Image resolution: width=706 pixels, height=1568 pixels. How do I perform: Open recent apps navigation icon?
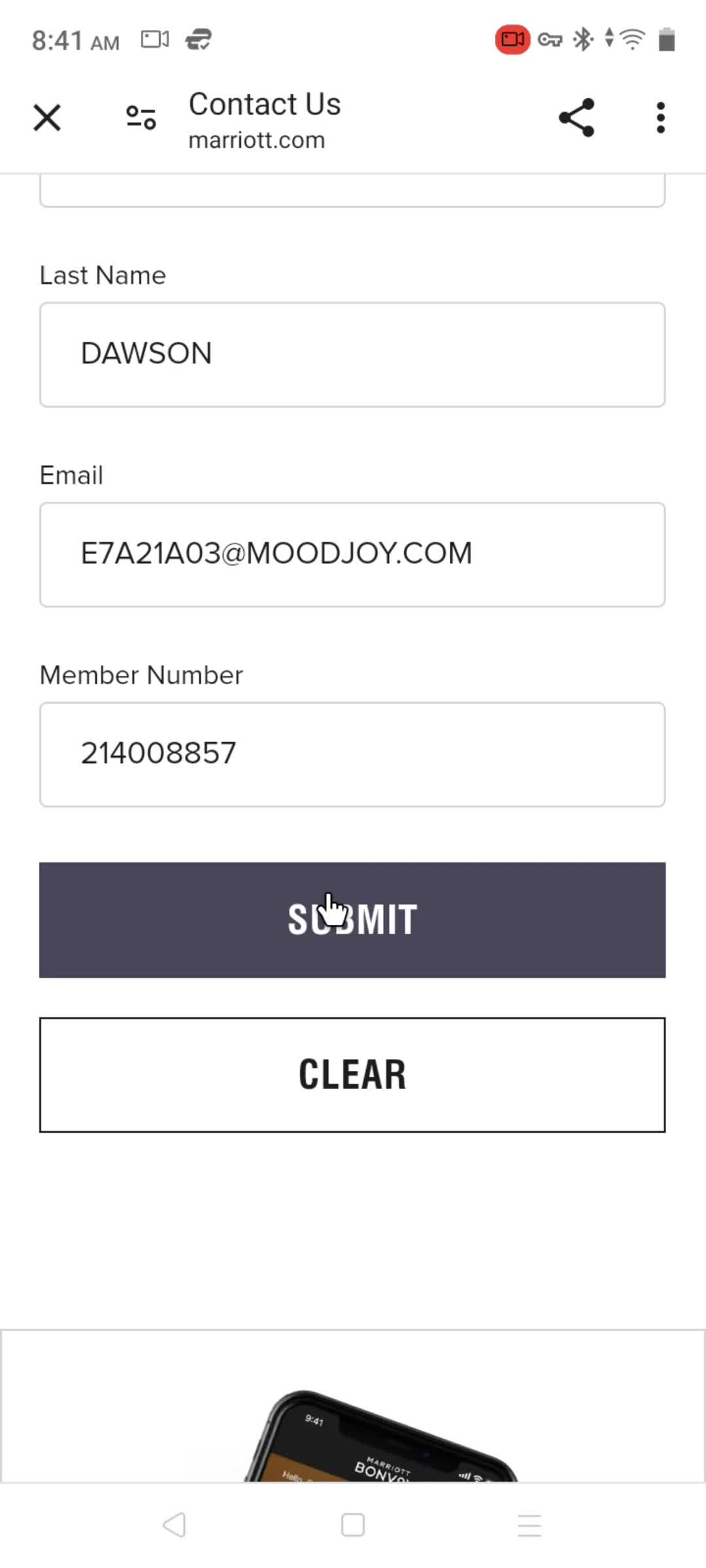pos(529,1525)
